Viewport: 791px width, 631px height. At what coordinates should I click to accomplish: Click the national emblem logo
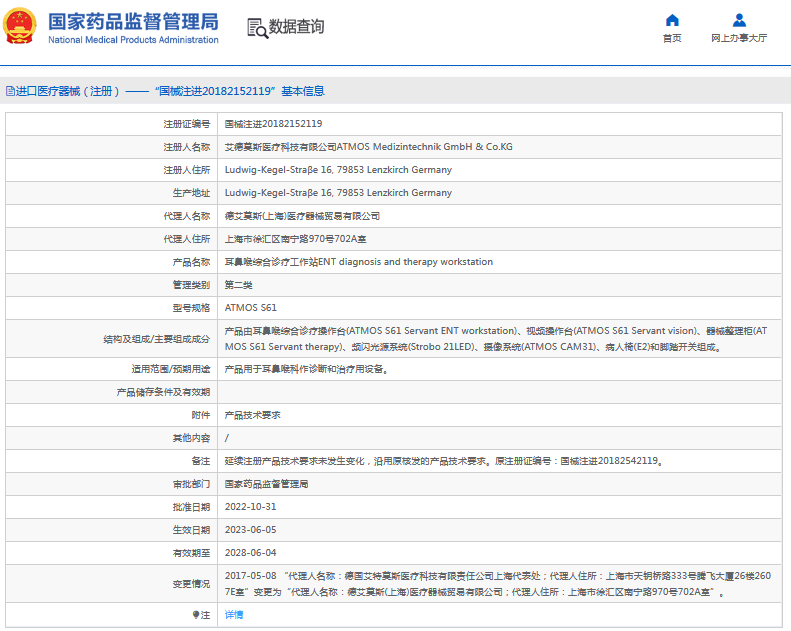[20, 26]
